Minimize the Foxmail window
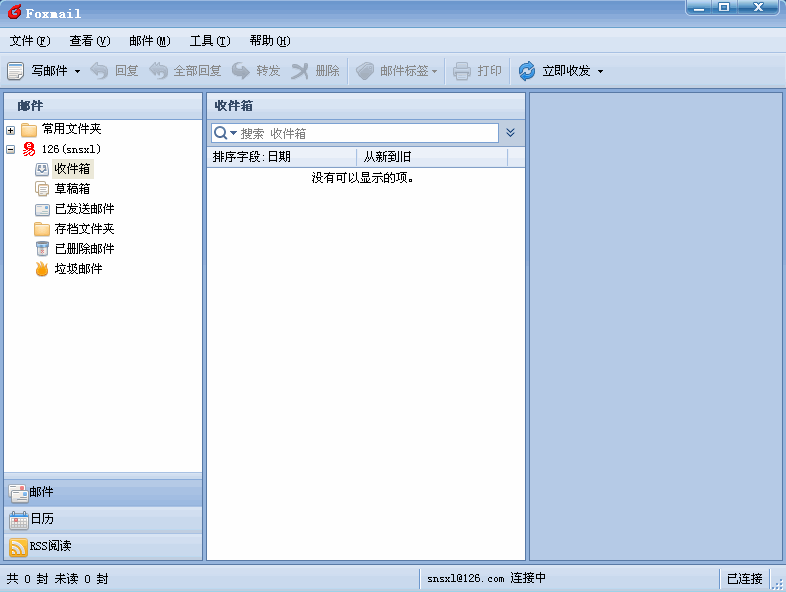This screenshot has width=786, height=592. click(x=699, y=8)
